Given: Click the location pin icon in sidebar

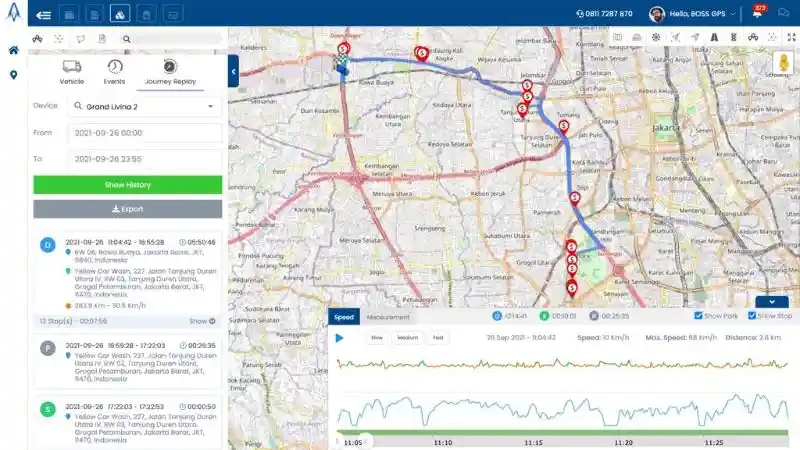Looking at the screenshot, I should (x=13, y=75).
